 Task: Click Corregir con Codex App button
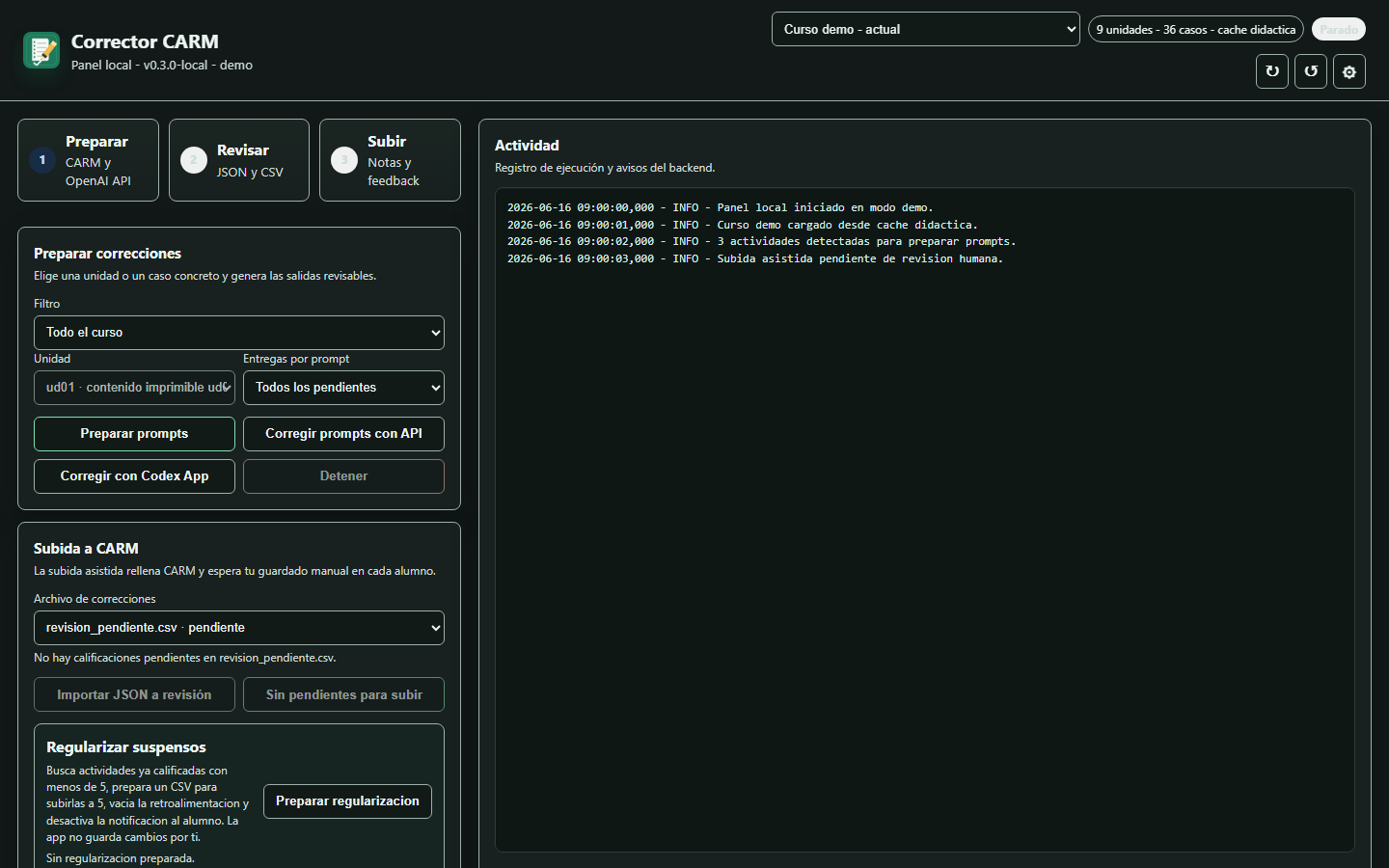[134, 476]
